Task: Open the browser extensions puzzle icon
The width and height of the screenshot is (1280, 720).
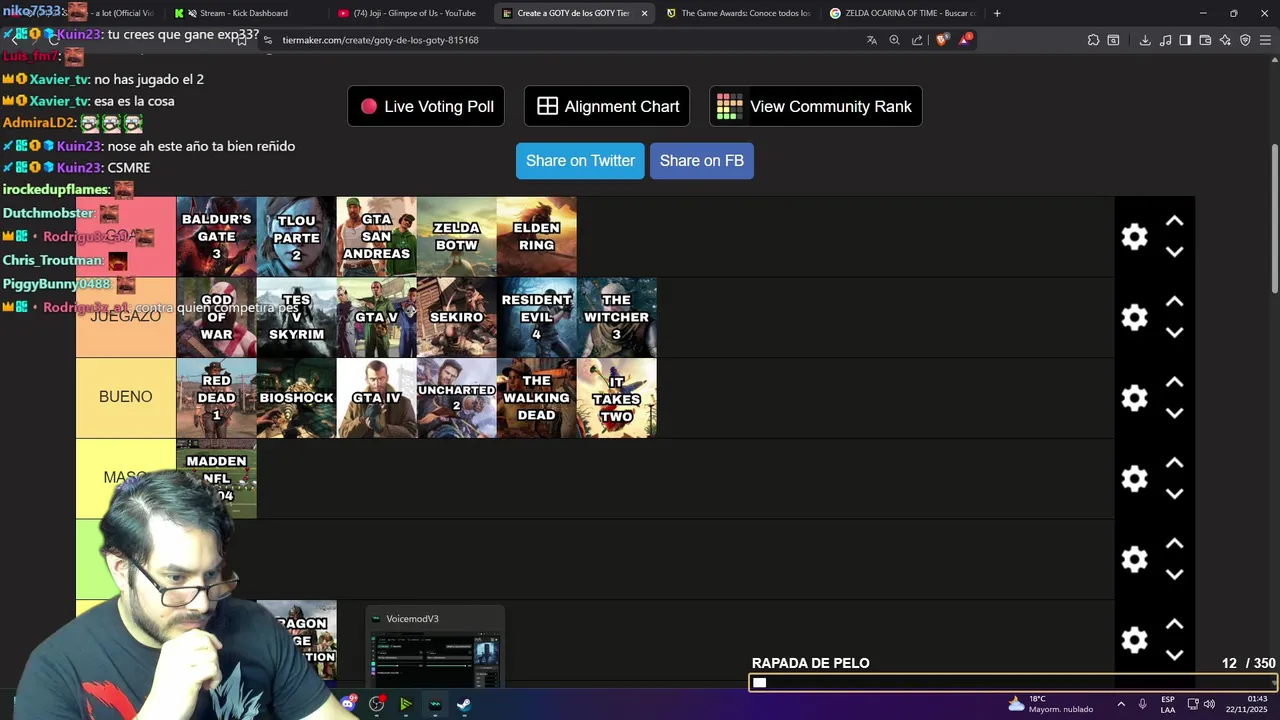Action: [1093, 40]
